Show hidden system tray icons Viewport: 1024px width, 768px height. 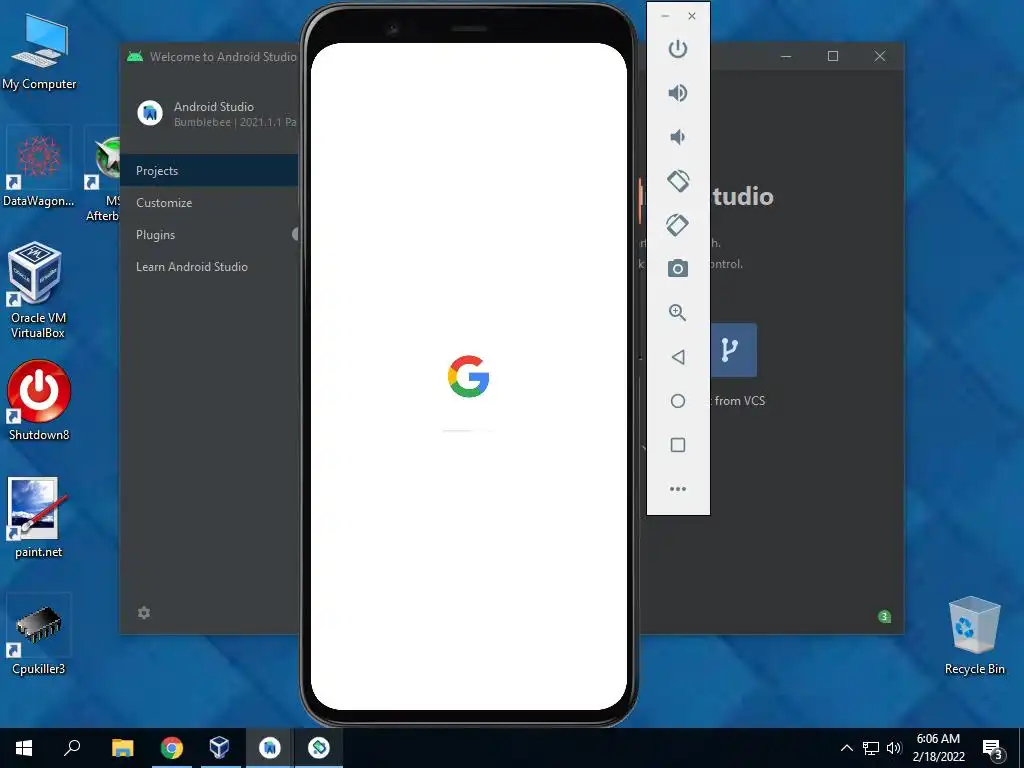[x=846, y=748]
